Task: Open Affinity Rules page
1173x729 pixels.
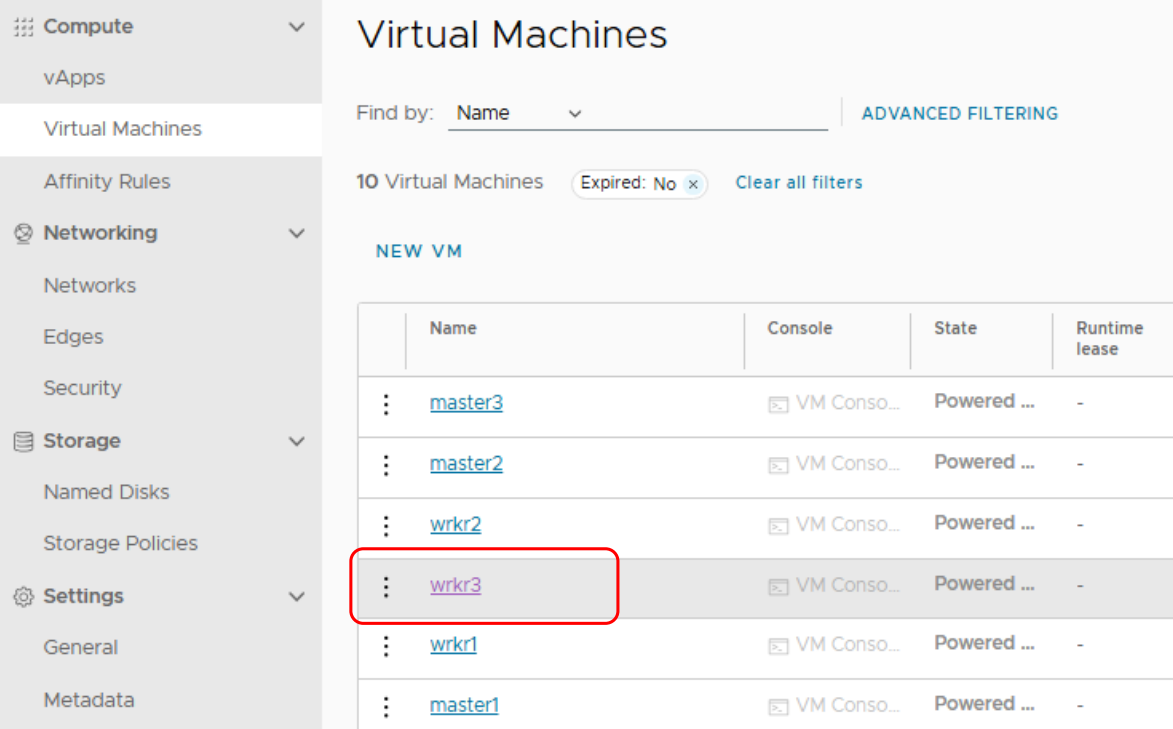Action: coord(107,182)
